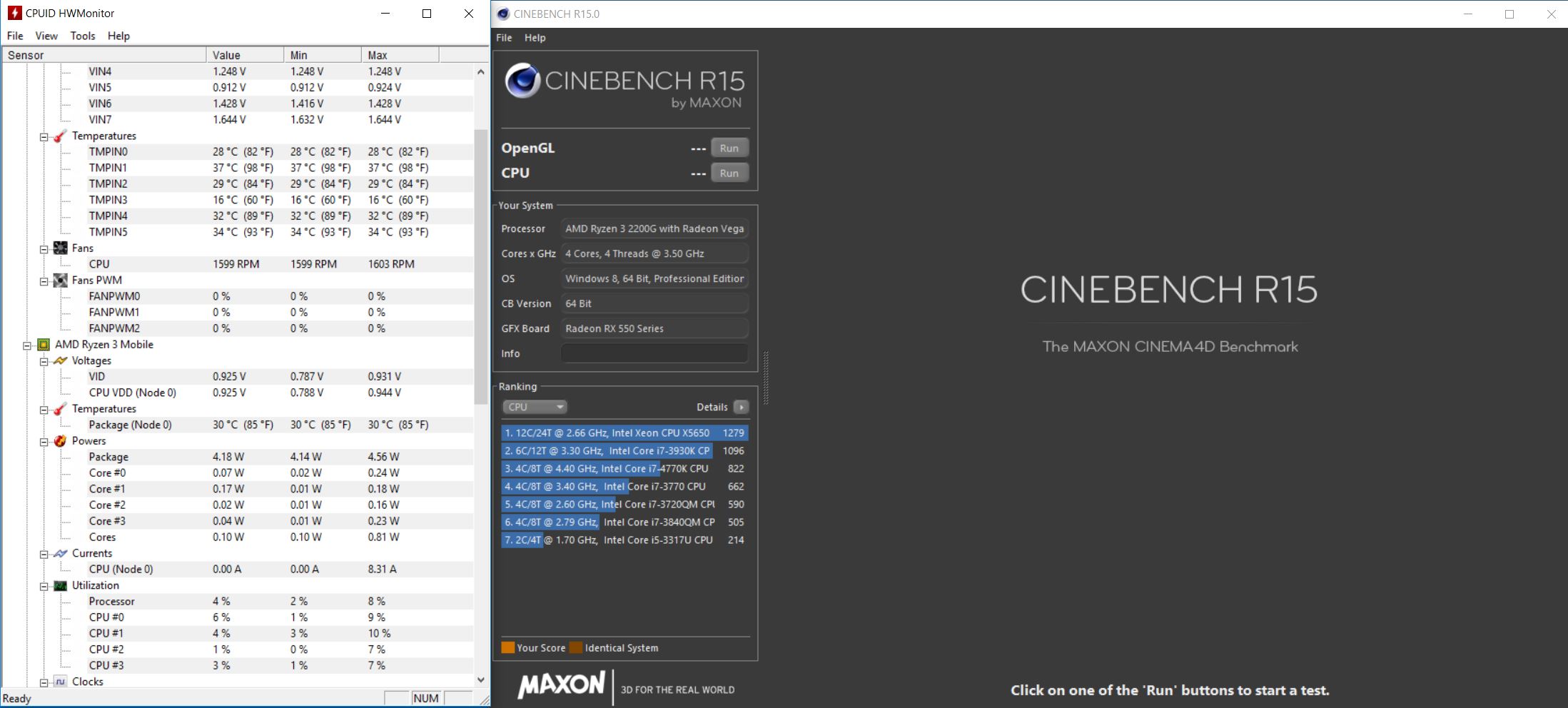Image resolution: width=1568 pixels, height=708 pixels.
Task: Click the Fans PWM icon
Action: tap(61, 280)
